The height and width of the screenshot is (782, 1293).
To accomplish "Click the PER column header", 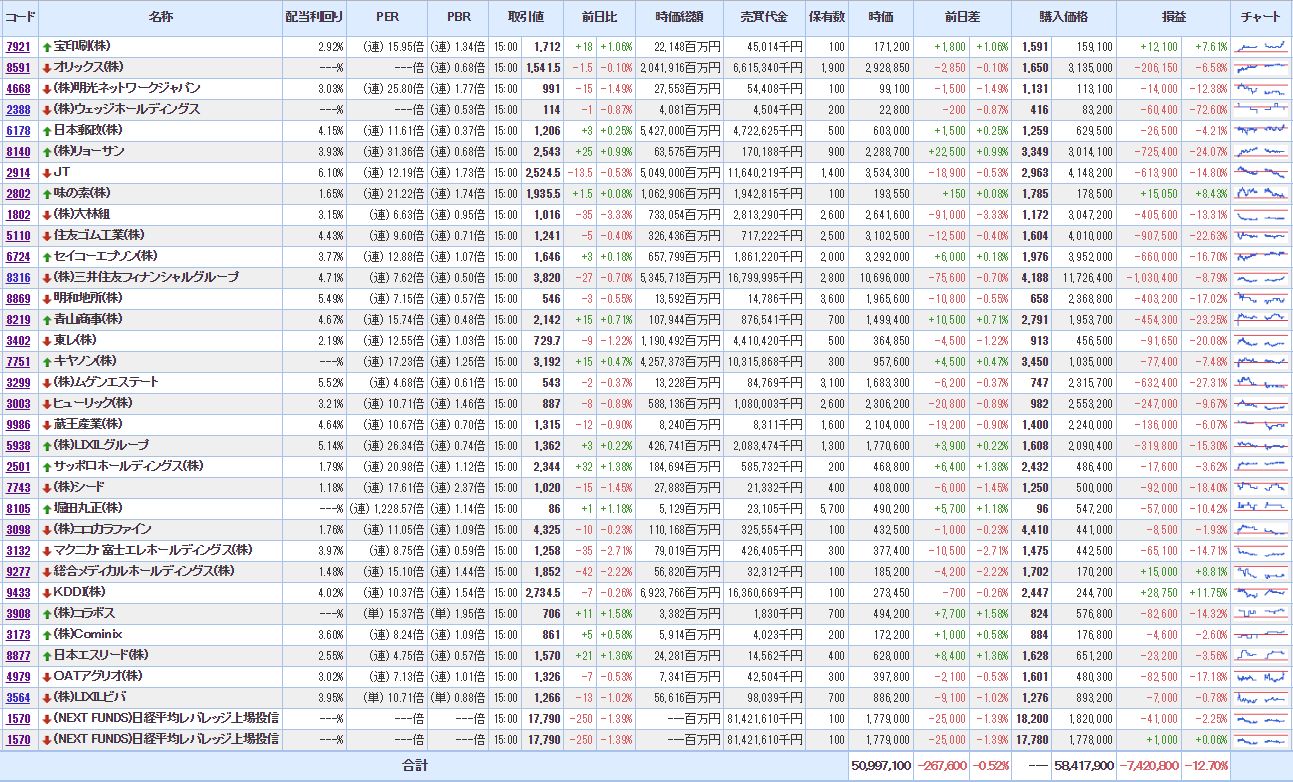I will [387, 18].
